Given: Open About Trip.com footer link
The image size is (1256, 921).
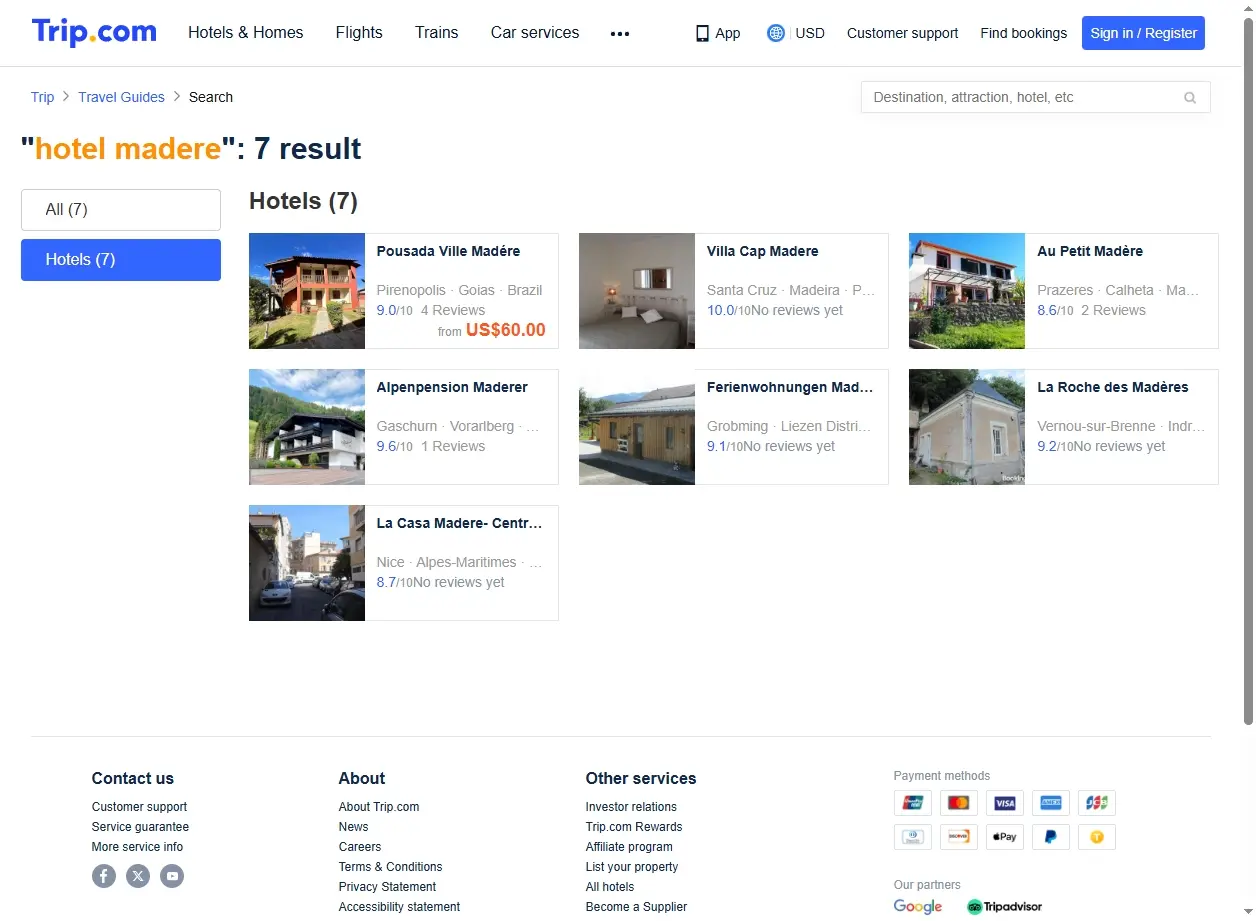Looking at the screenshot, I should pos(379,807).
